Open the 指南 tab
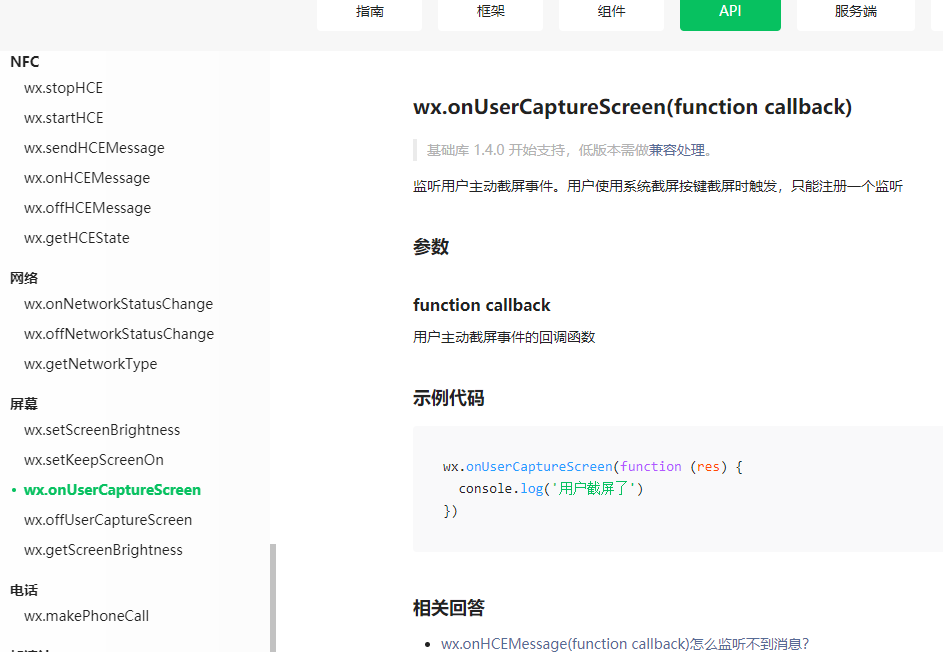This screenshot has height=652, width=943. 369,12
